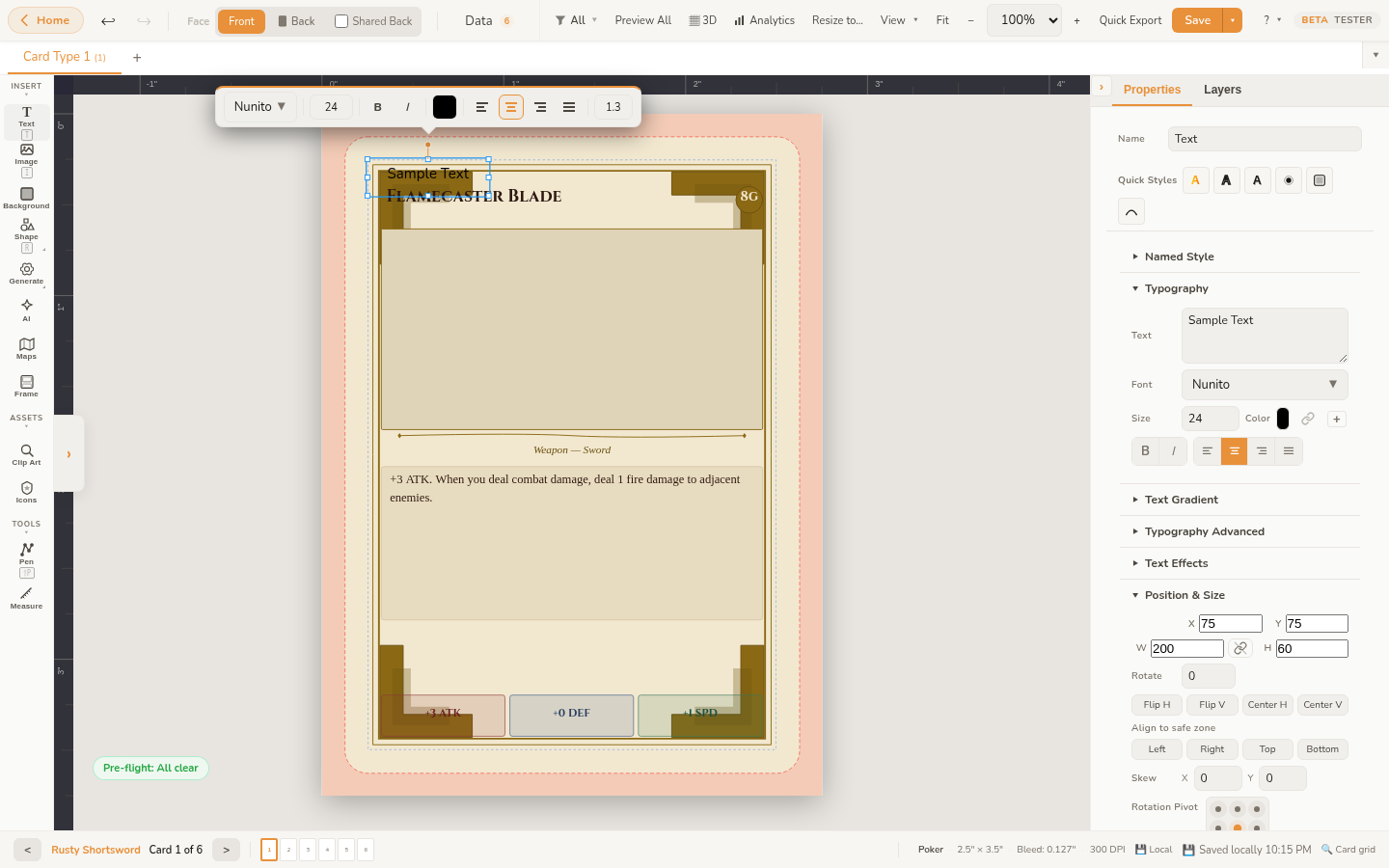Toggle Bold in floating toolbar
Image resolution: width=1389 pixels, height=868 pixels.
(377, 107)
